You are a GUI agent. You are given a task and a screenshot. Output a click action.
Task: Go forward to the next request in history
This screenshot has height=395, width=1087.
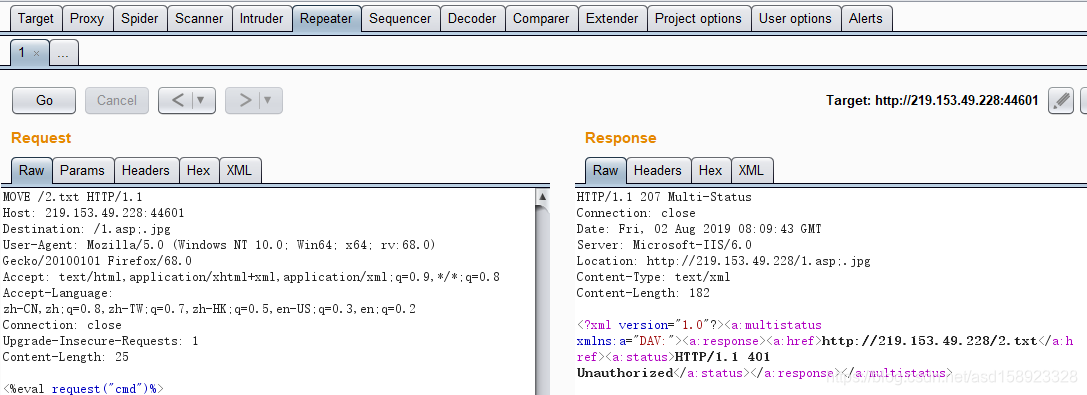click(x=244, y=100)
